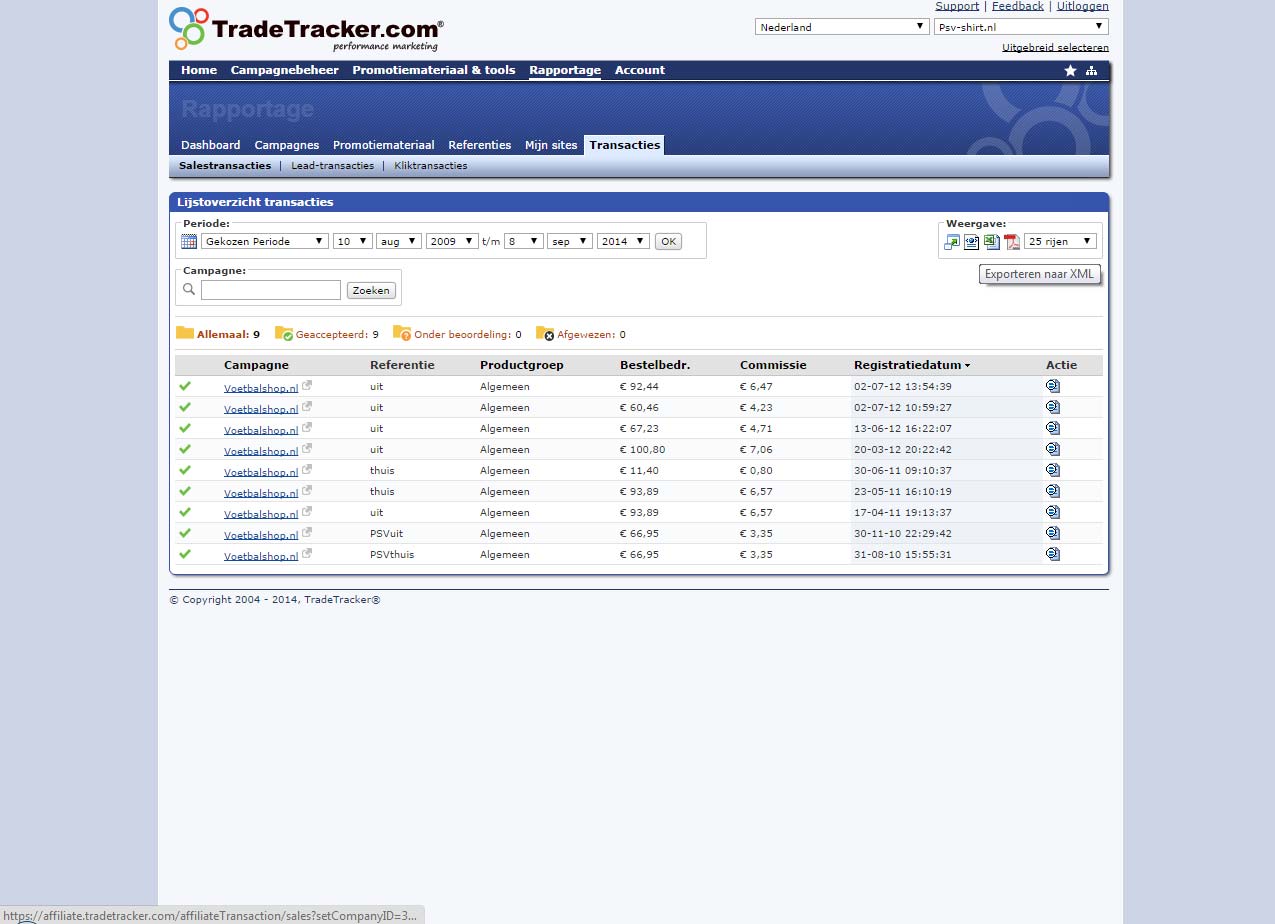Viewport: 1275px width, 924px height.
Task: Click external-link icon beside Voetbalshop.nl in € 100,80 row
Action: 307,448
